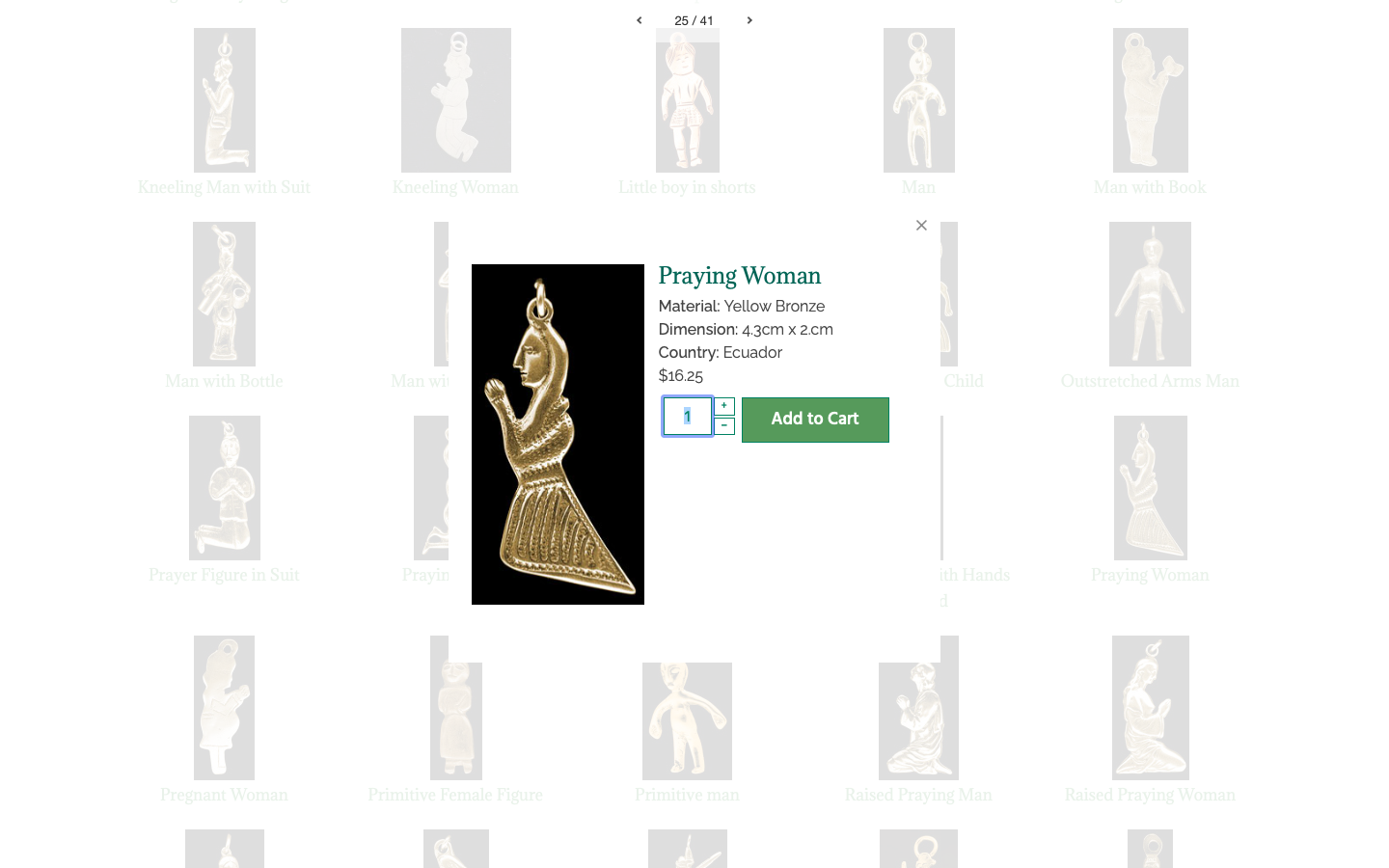
Task: Select the Man with Bottle thumbnail
Action: pos(224,294)
